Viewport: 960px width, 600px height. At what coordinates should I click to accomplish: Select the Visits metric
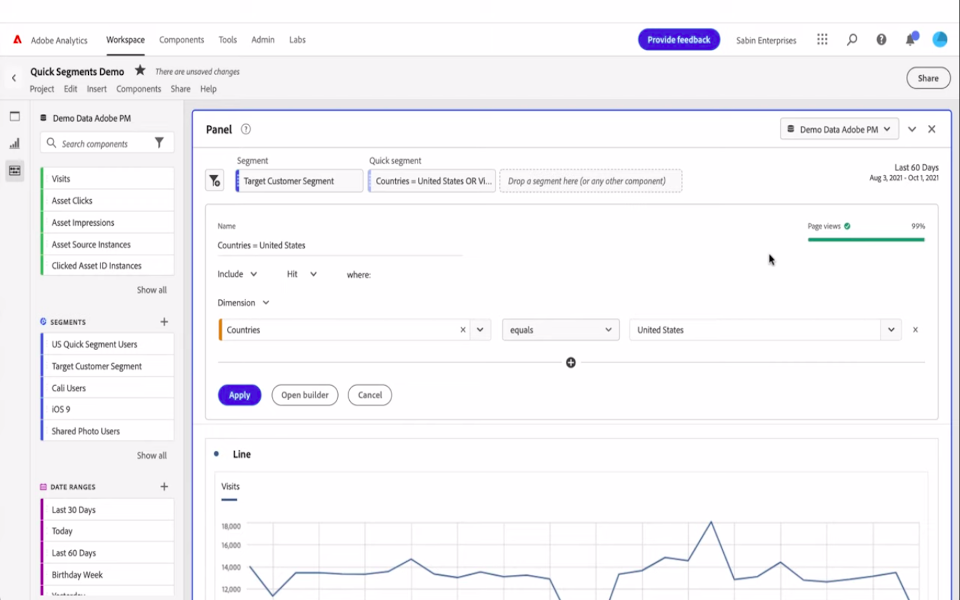pyautogui.click(x=107, y=178)
